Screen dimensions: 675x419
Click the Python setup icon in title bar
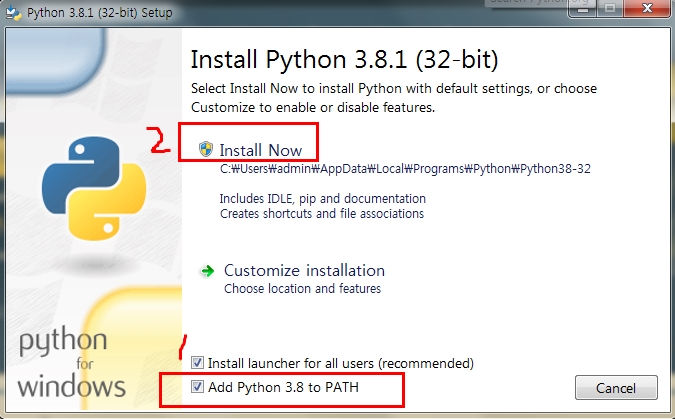pos(13,12)
